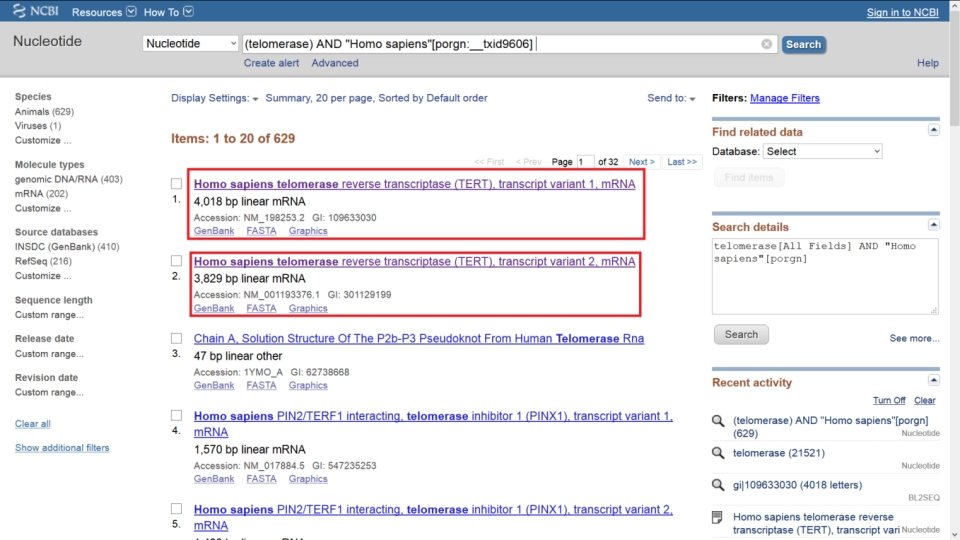
Task: Open the Send to menu
Action: pos(671,98)
